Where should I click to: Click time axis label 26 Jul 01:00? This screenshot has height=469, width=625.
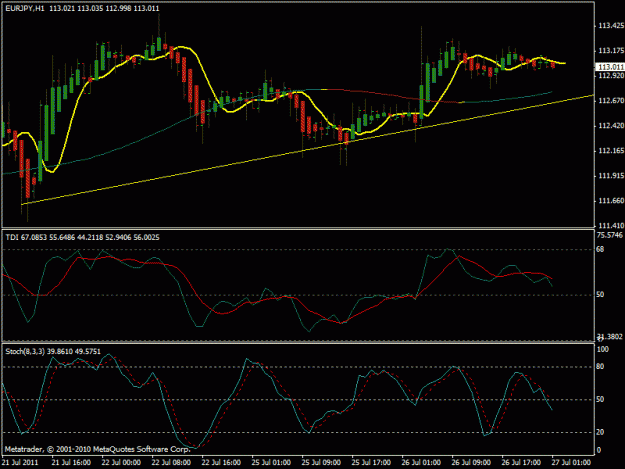click(421, 462)
